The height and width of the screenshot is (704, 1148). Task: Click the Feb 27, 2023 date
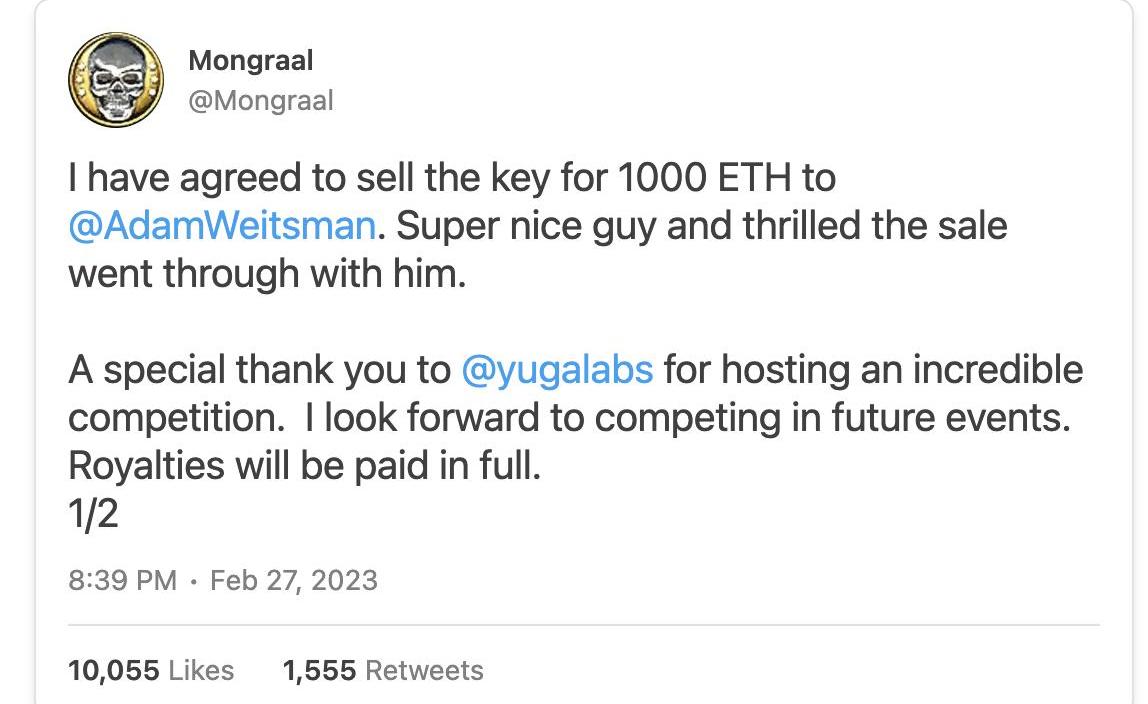[x=294, y=580]
